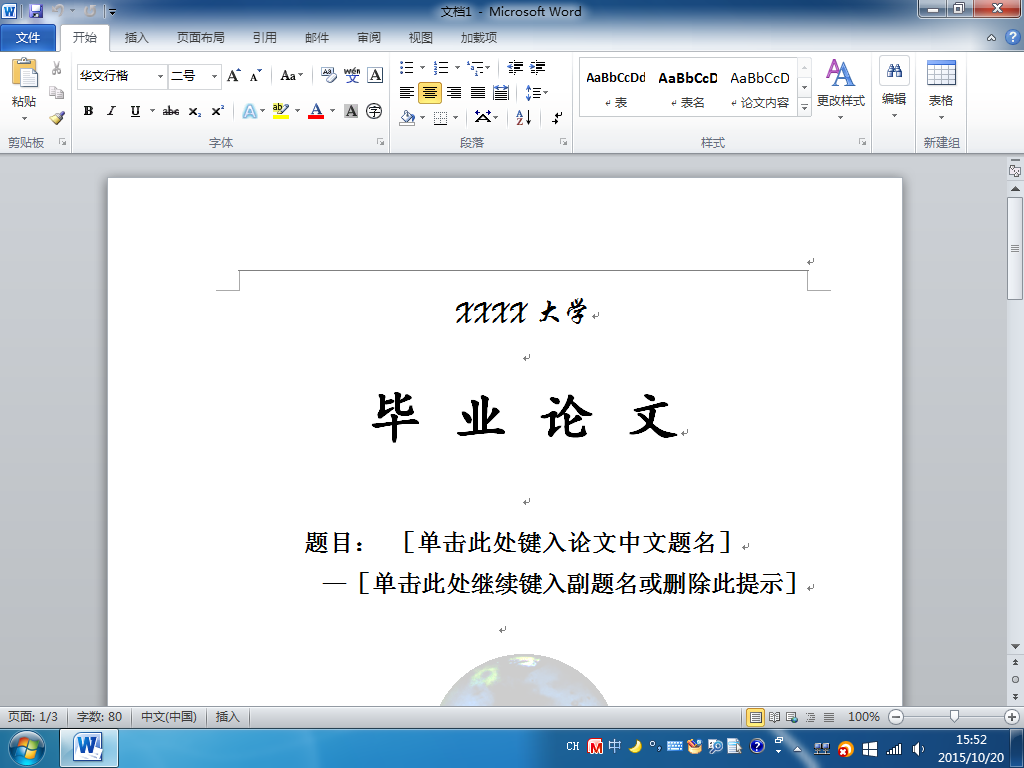Click the Phonetic Guide wén icon

[x=352, y=75]
